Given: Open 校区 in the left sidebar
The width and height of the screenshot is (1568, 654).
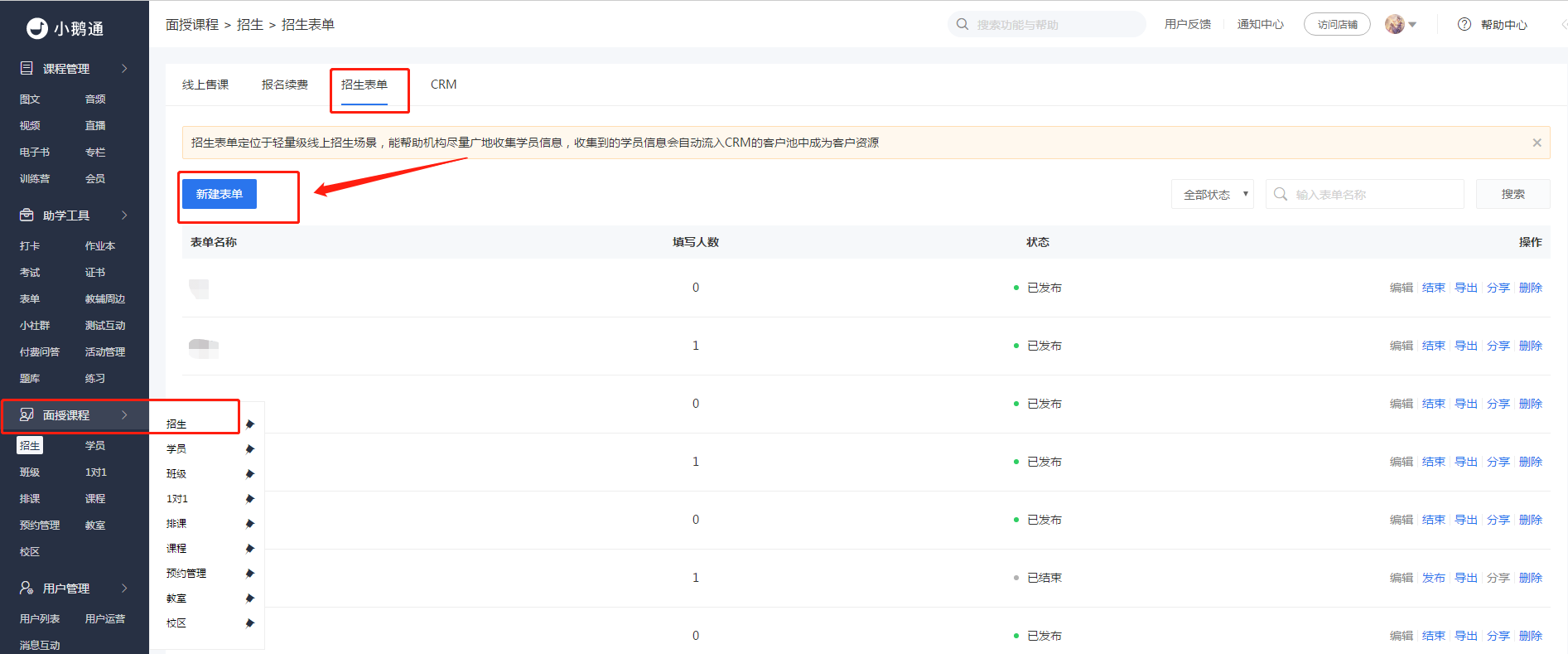Looking at the screenshot, I should point(30,552).
